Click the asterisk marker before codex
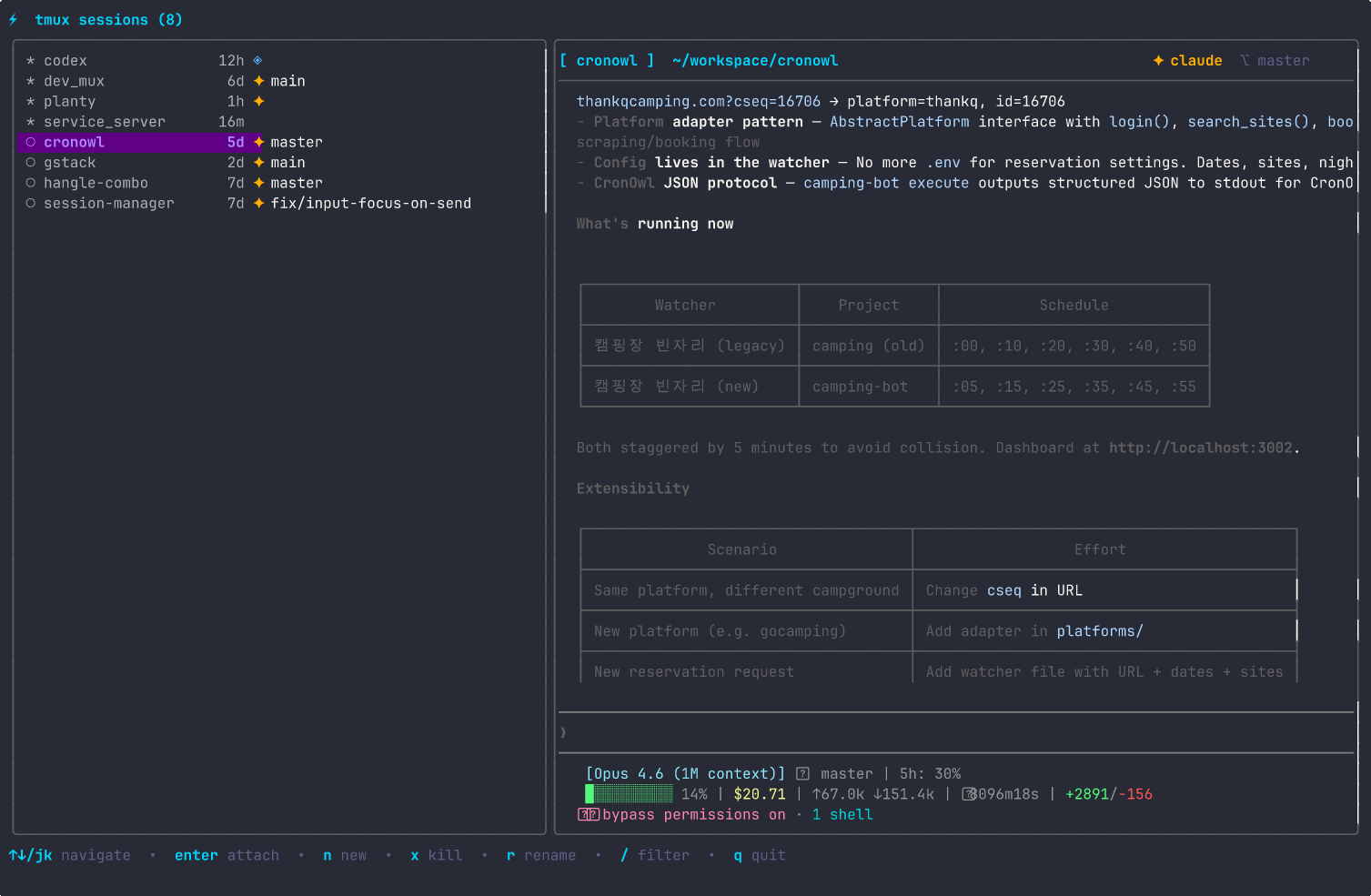This screenshot has width=1371, height=896. 30,61
